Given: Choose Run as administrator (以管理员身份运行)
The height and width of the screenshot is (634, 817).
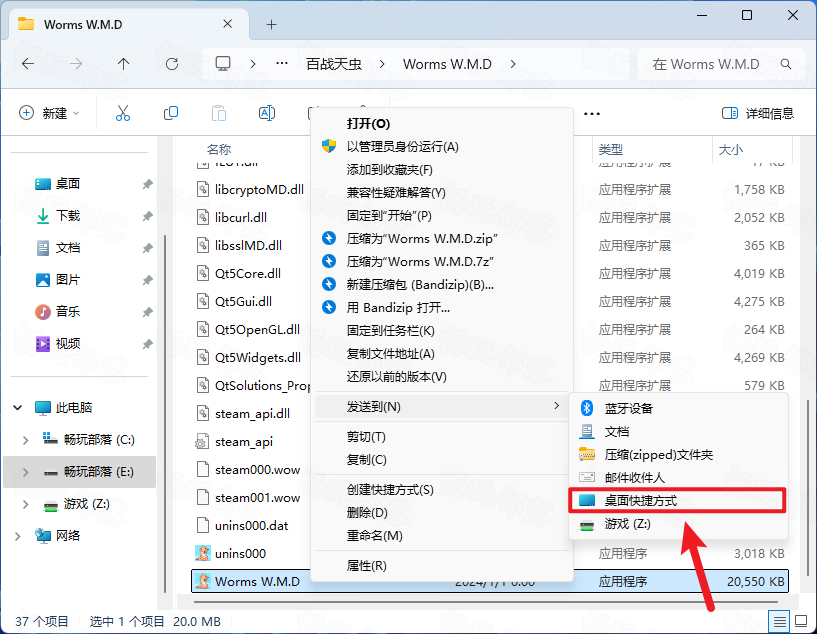Looking at the screenshot, I should tap(442, 147).
